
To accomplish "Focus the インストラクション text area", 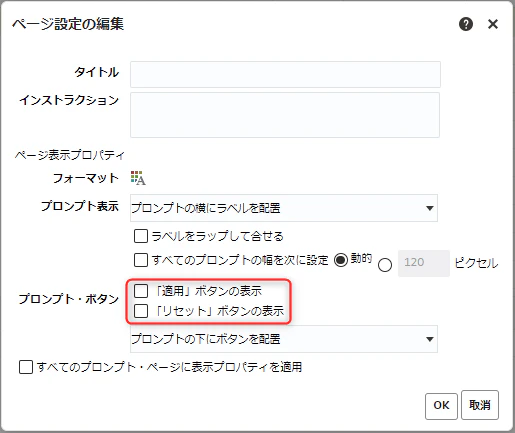I will coord(285,115).
